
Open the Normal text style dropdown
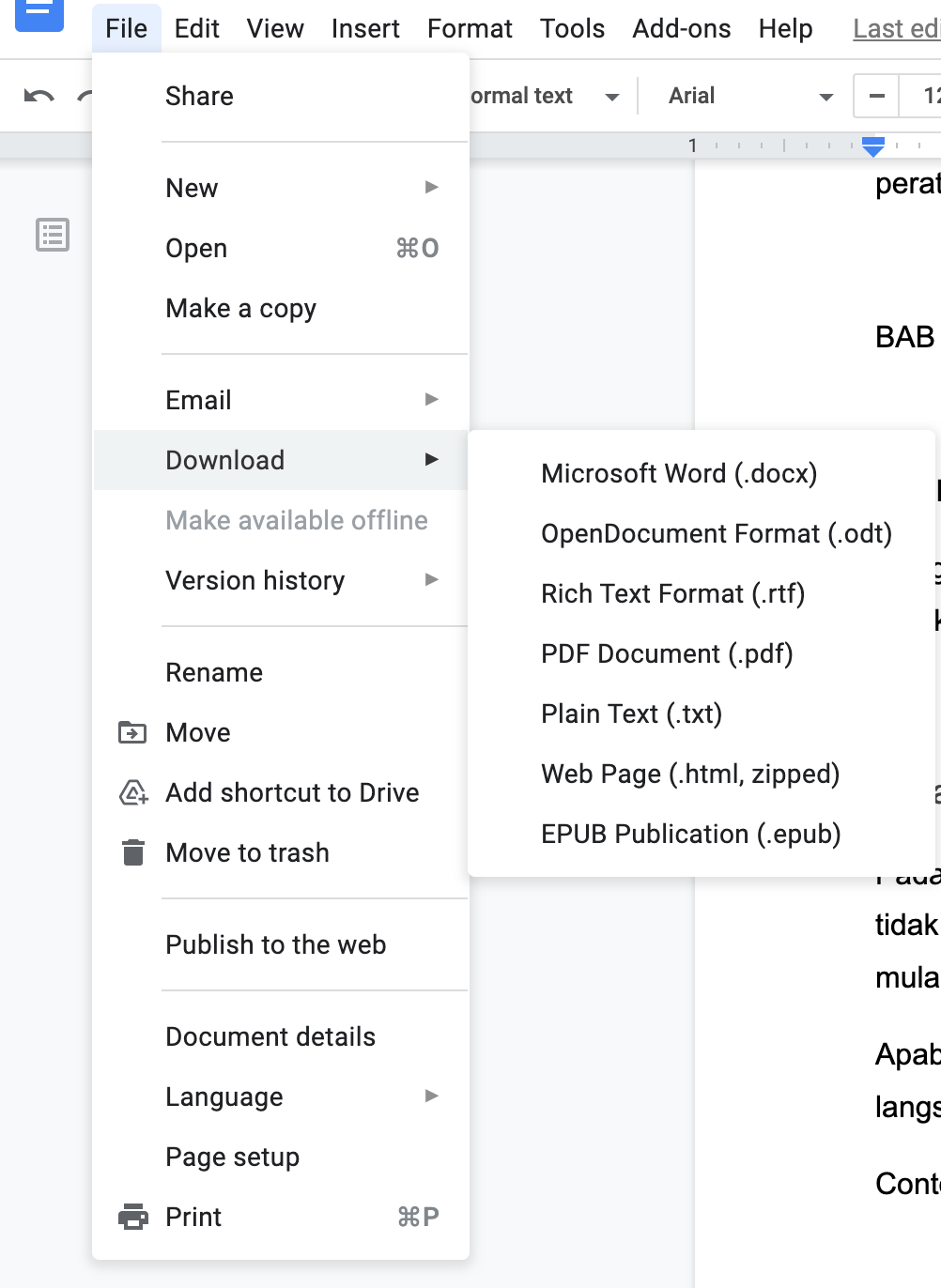[x=545, y=96]
